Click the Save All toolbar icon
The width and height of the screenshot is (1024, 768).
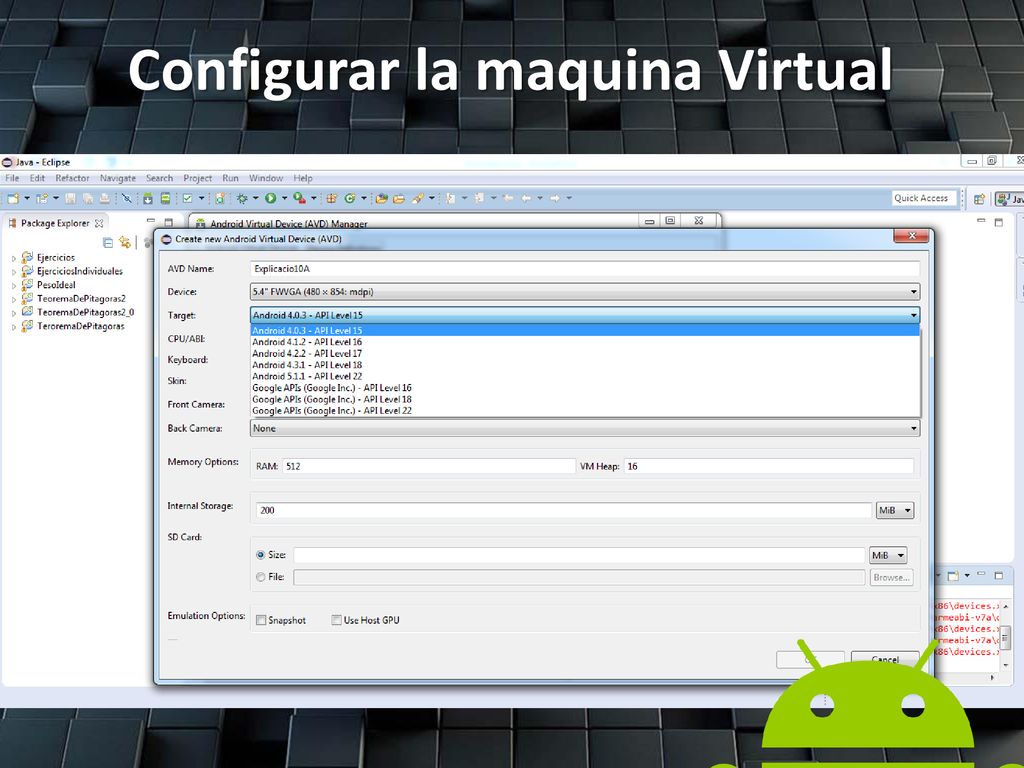point(88,198)
